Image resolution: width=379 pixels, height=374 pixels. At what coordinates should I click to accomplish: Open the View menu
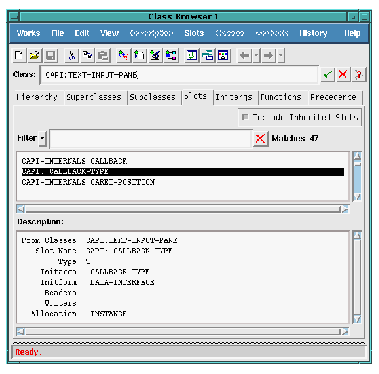click(x=109, y=33)
